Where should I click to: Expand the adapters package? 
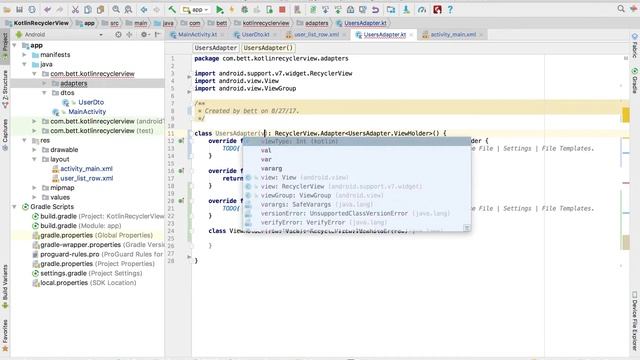pos(44,83)
